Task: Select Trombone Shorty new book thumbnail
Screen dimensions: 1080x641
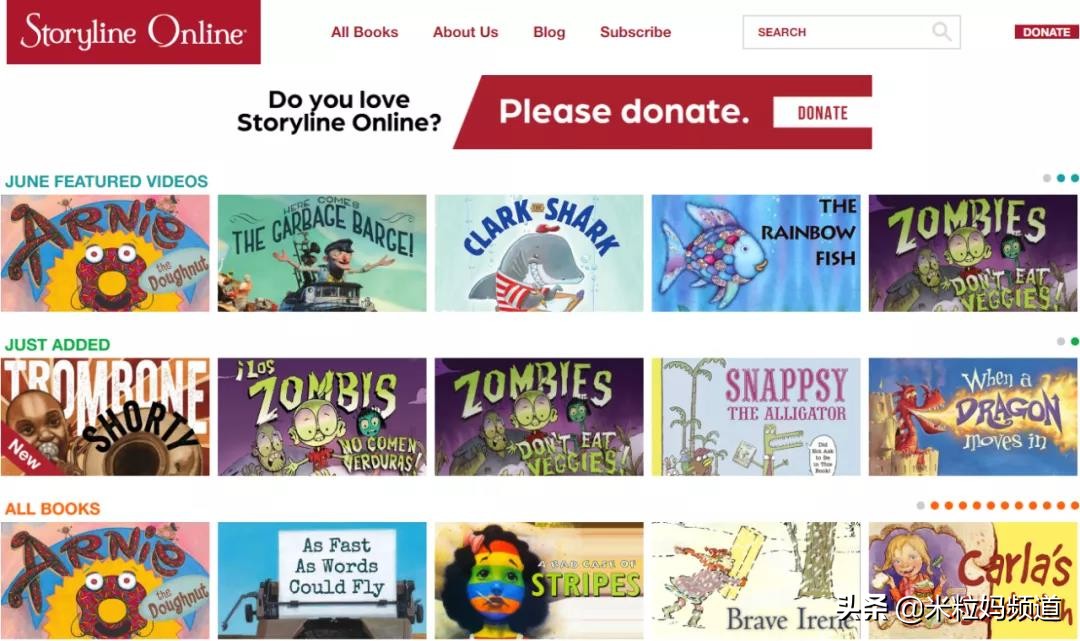Action: pyautogui.click(x=105, y=417)
